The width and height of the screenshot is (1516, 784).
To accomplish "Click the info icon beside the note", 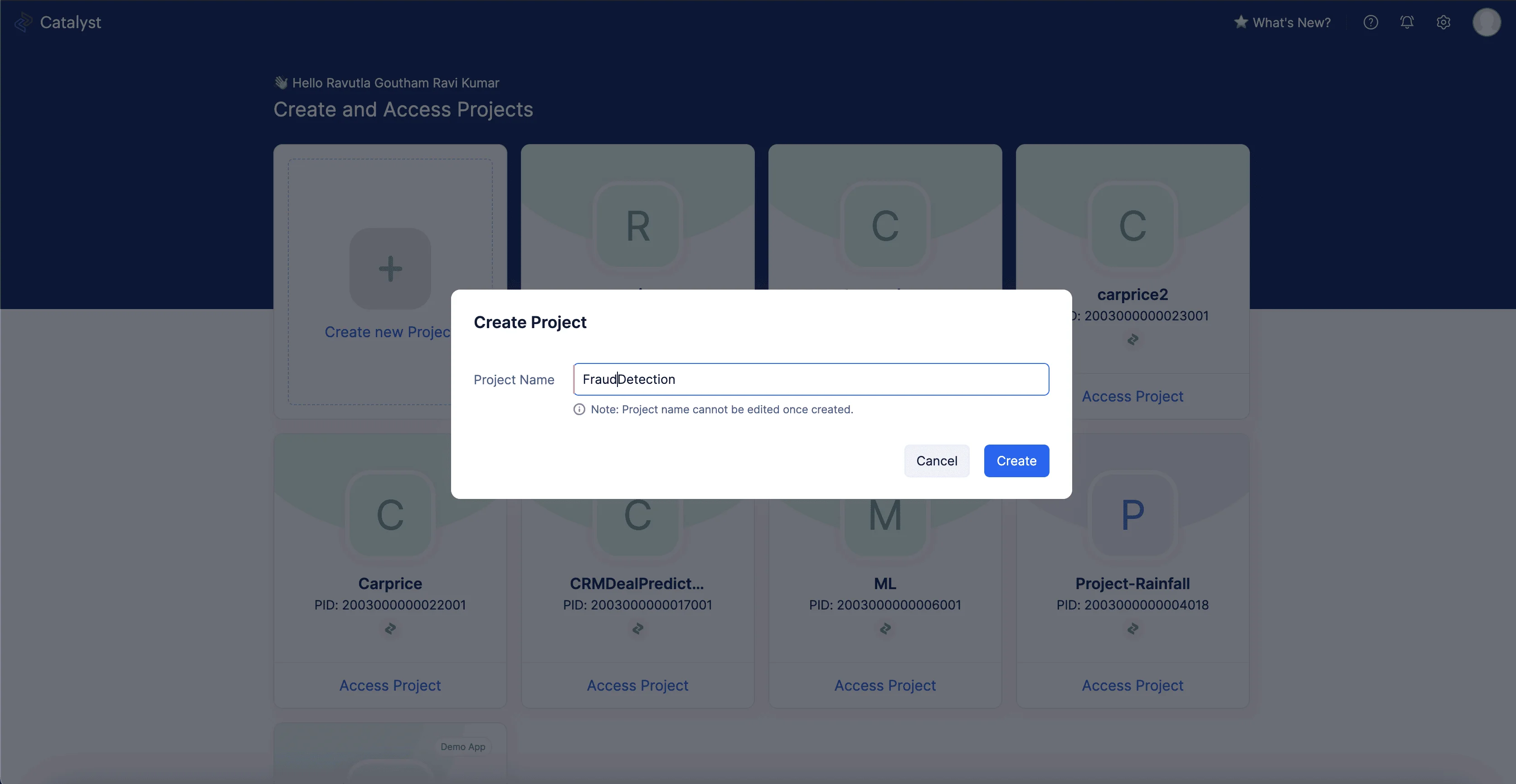I will [579, 409].
